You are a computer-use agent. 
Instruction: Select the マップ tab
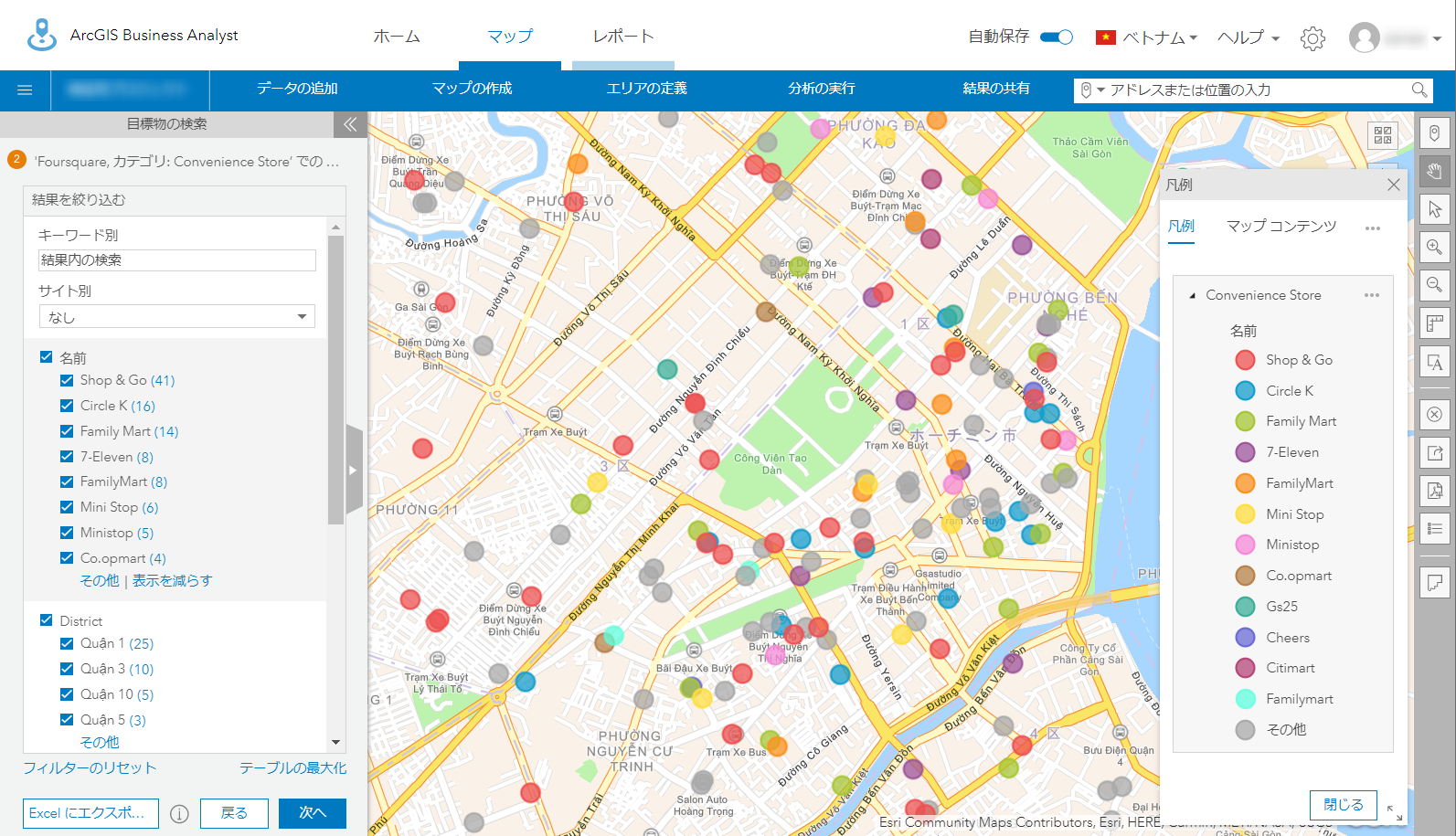(510, 37)
